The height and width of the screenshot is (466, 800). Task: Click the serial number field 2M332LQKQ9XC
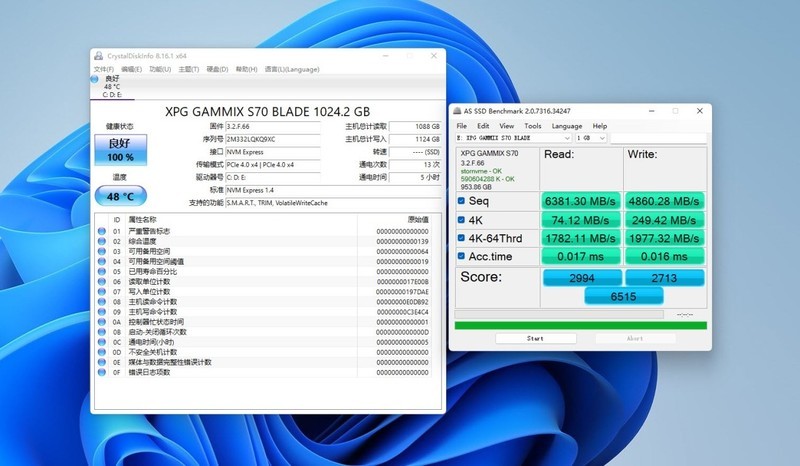tap(272, 139)
